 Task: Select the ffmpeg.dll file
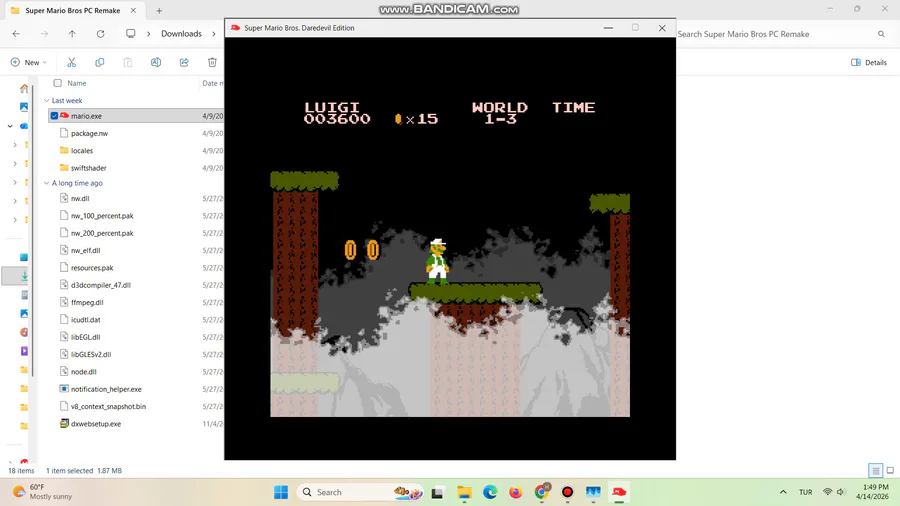[x=87, y=302]
